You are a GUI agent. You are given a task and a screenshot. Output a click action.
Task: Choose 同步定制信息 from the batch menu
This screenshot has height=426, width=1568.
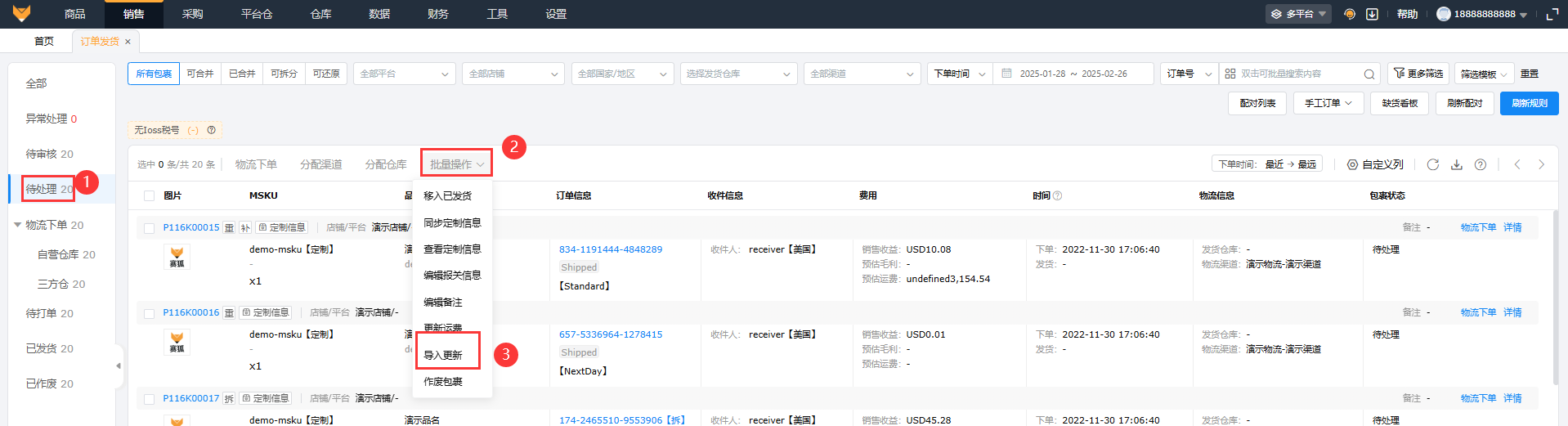tap(452, 222)
